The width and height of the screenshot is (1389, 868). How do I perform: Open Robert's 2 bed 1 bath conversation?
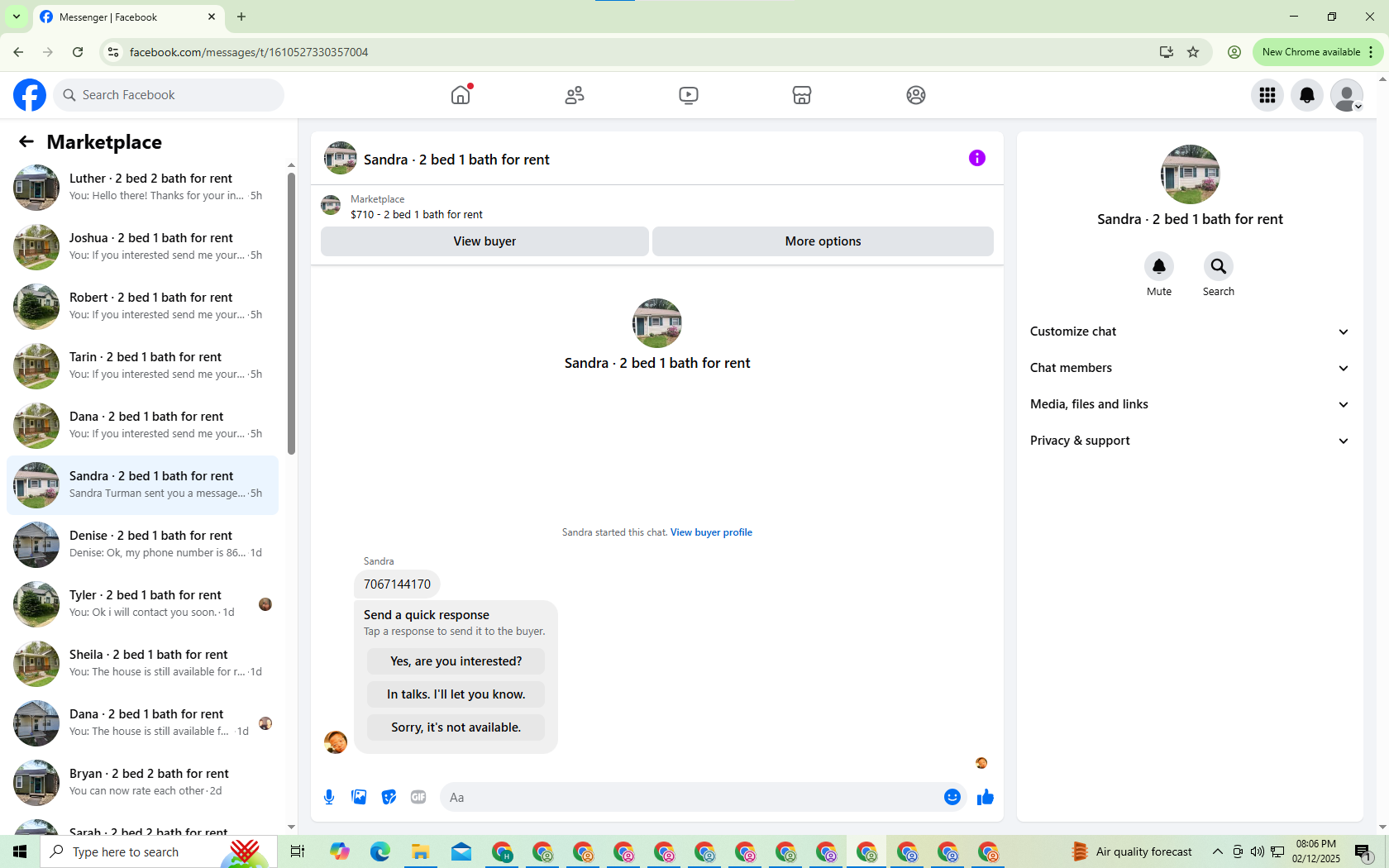coord(142,306)
